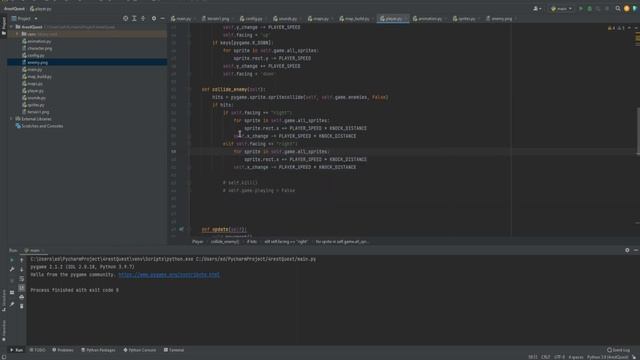
Task: Open TODO tool window
Action: coord(38,350)
